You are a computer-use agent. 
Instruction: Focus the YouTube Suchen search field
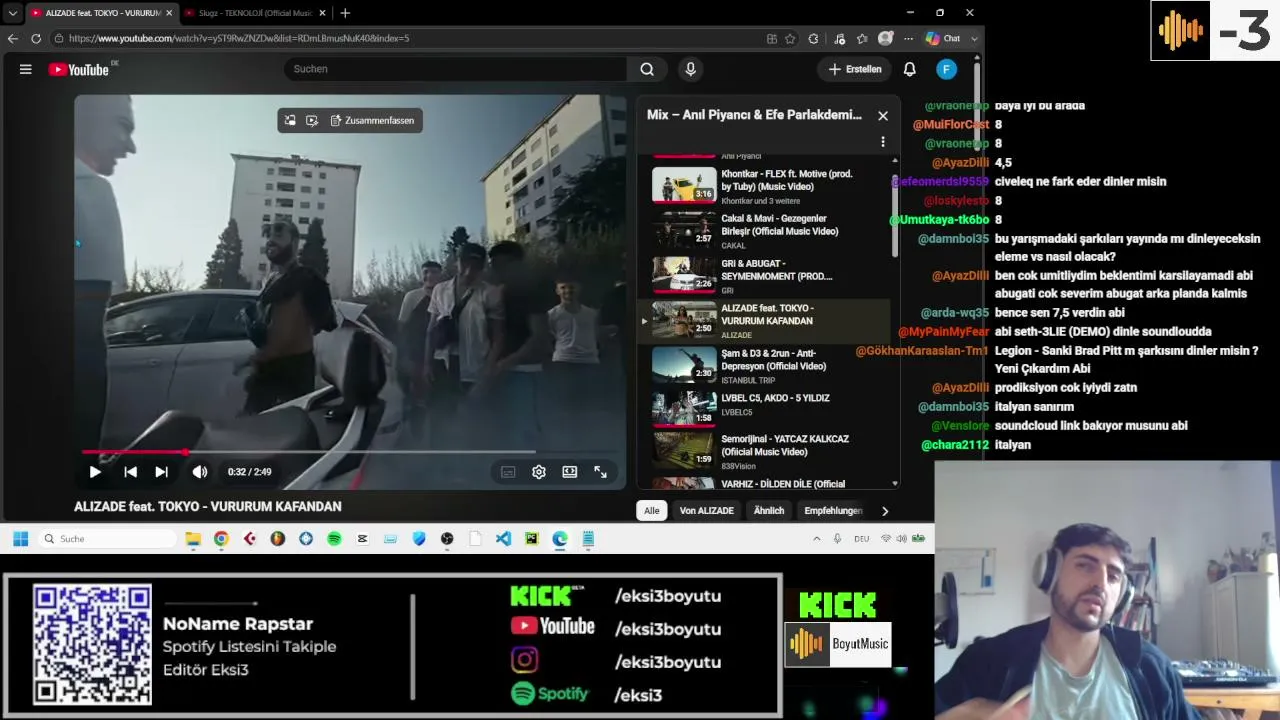click(x=455, y=69)
